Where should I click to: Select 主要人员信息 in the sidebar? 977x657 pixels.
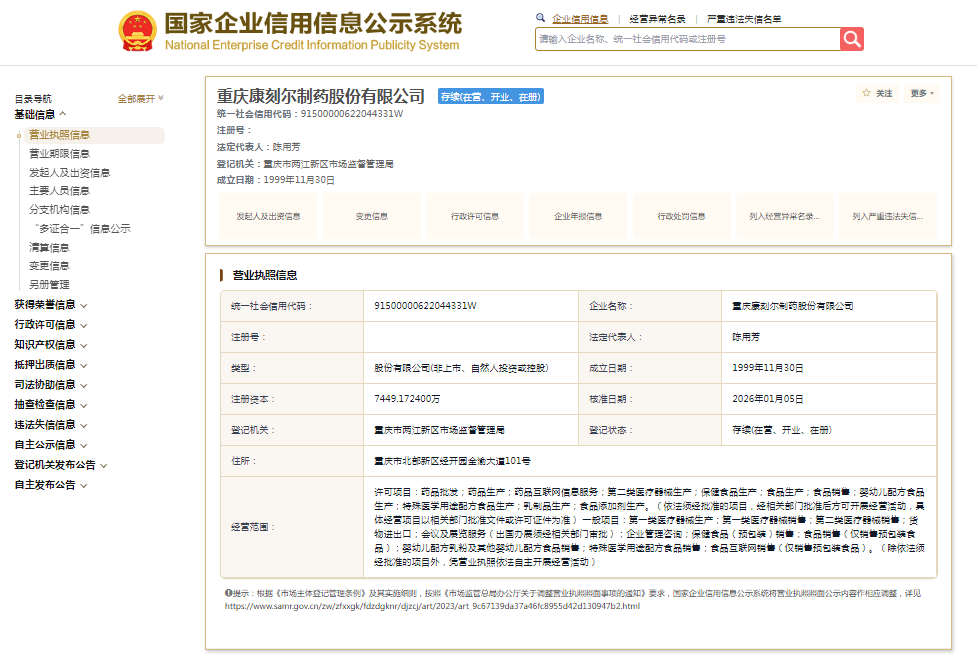coord(59,191)
